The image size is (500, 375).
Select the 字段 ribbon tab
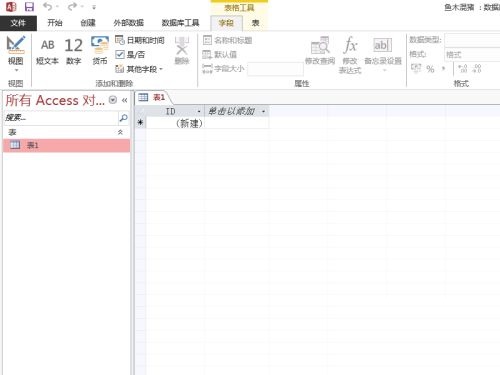(x=226, y=23)
